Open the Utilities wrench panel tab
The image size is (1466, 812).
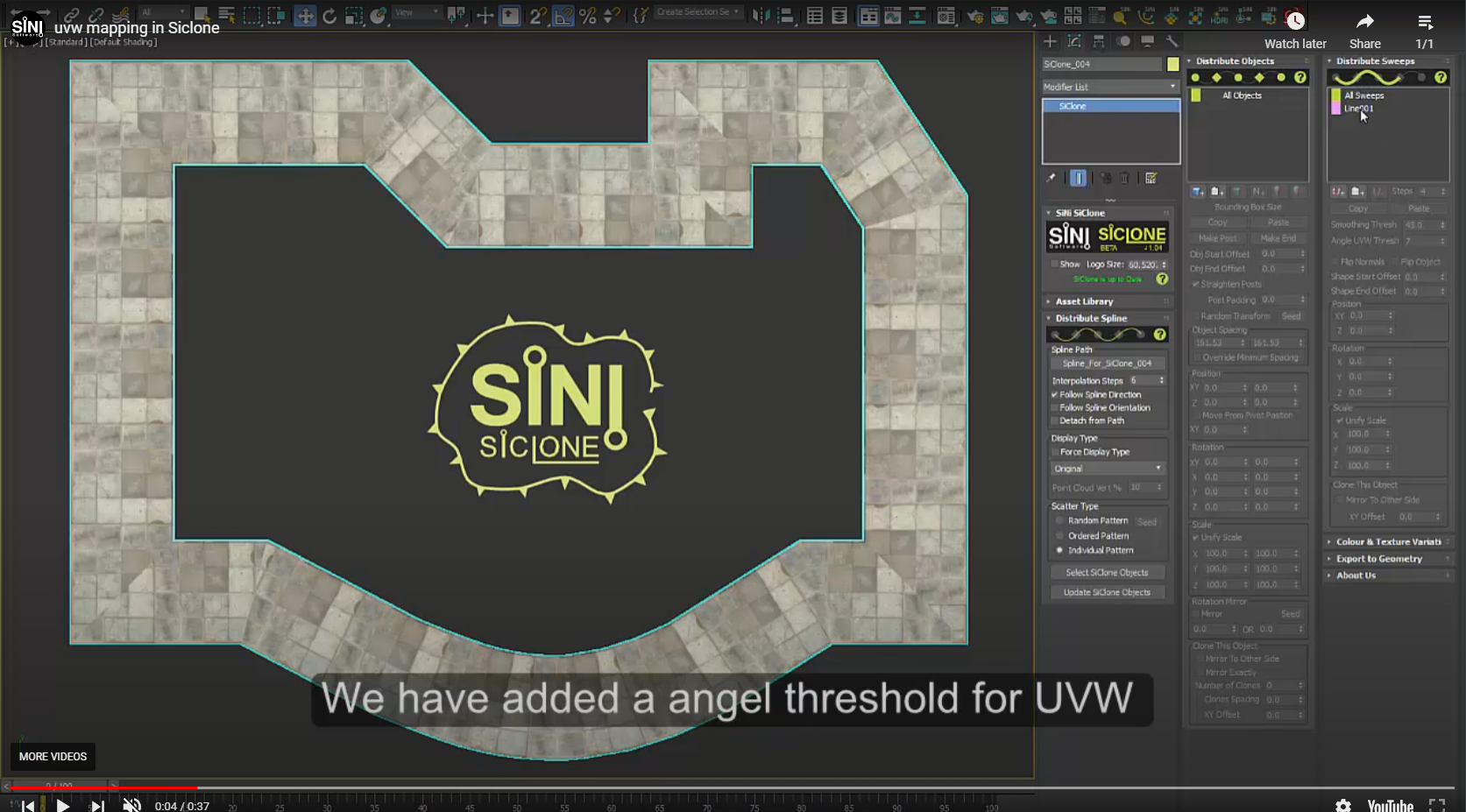pyautogui.click(x=1172, y=41)
